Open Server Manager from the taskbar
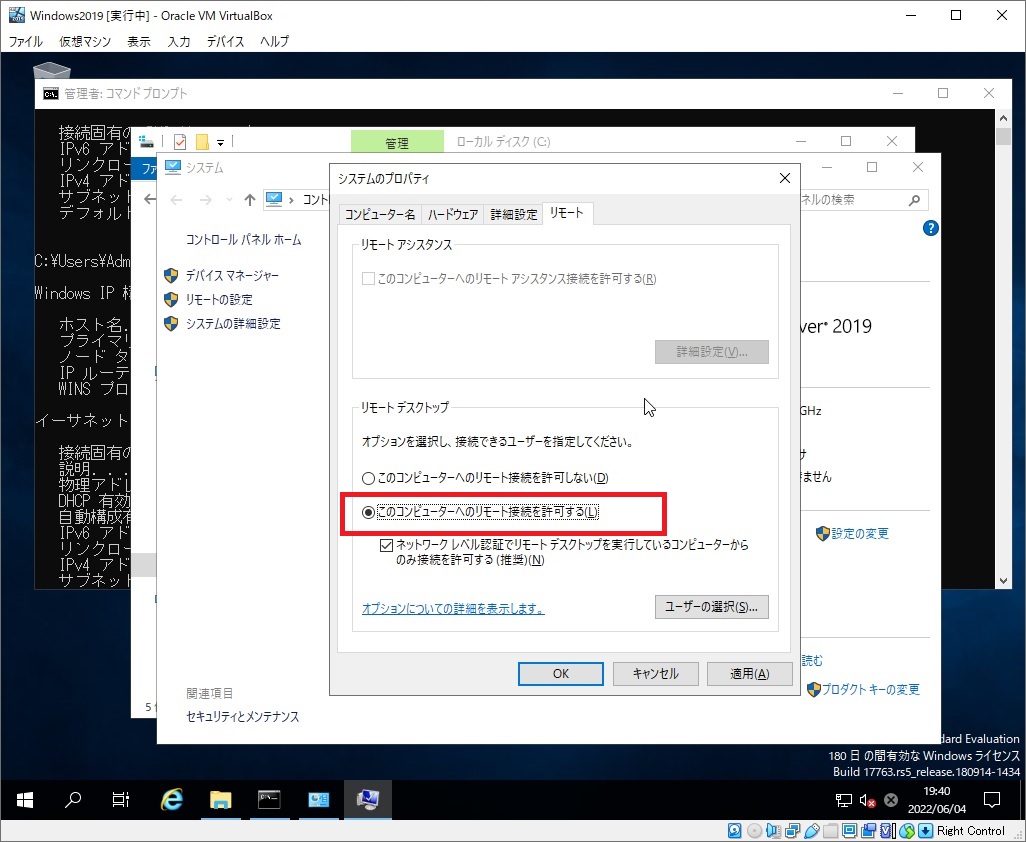Image resolution: width=1026 pixels, height=842 pixels. 319,799
